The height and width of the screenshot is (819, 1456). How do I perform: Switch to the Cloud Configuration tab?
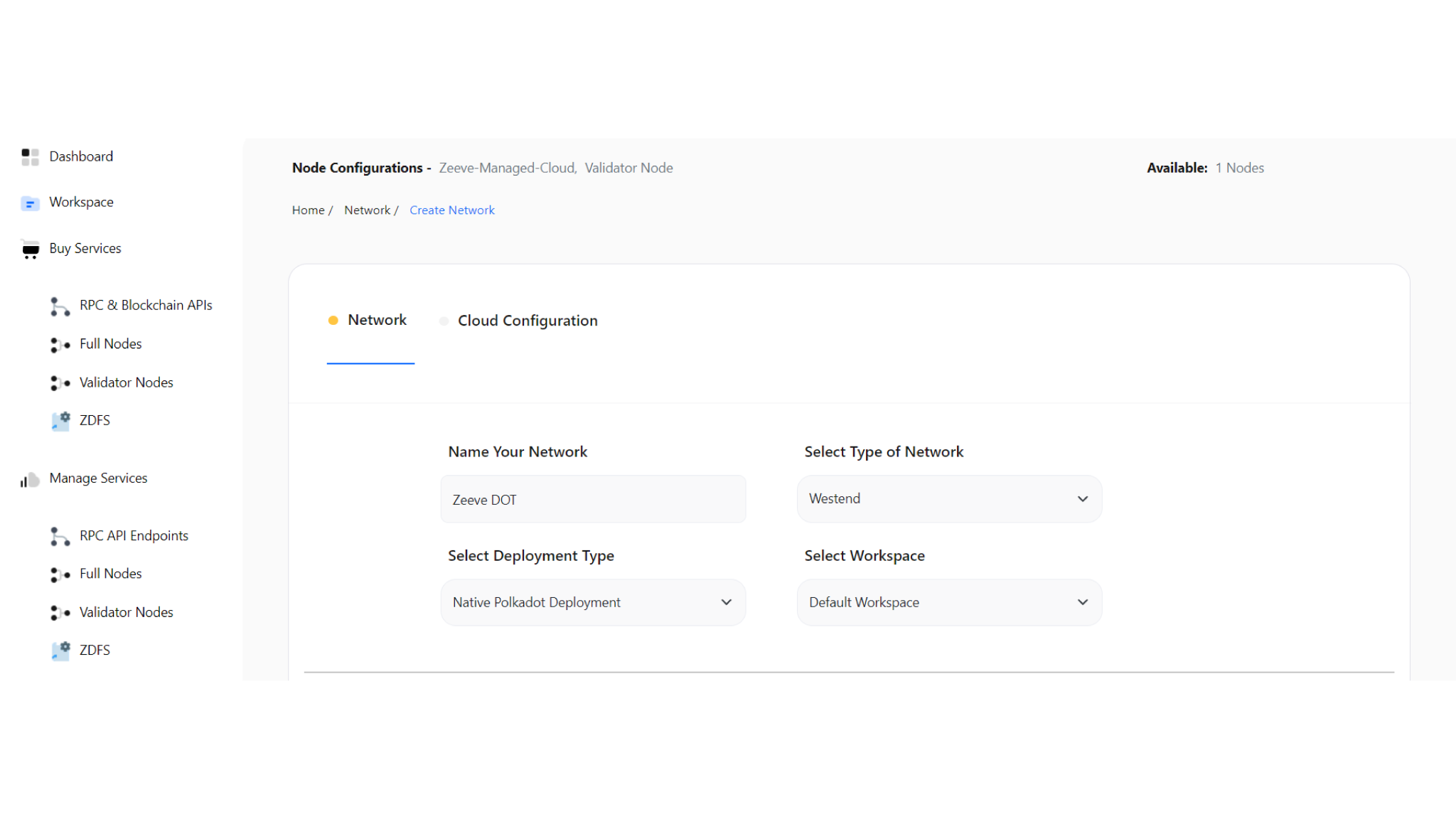click(x=528, y=321)
